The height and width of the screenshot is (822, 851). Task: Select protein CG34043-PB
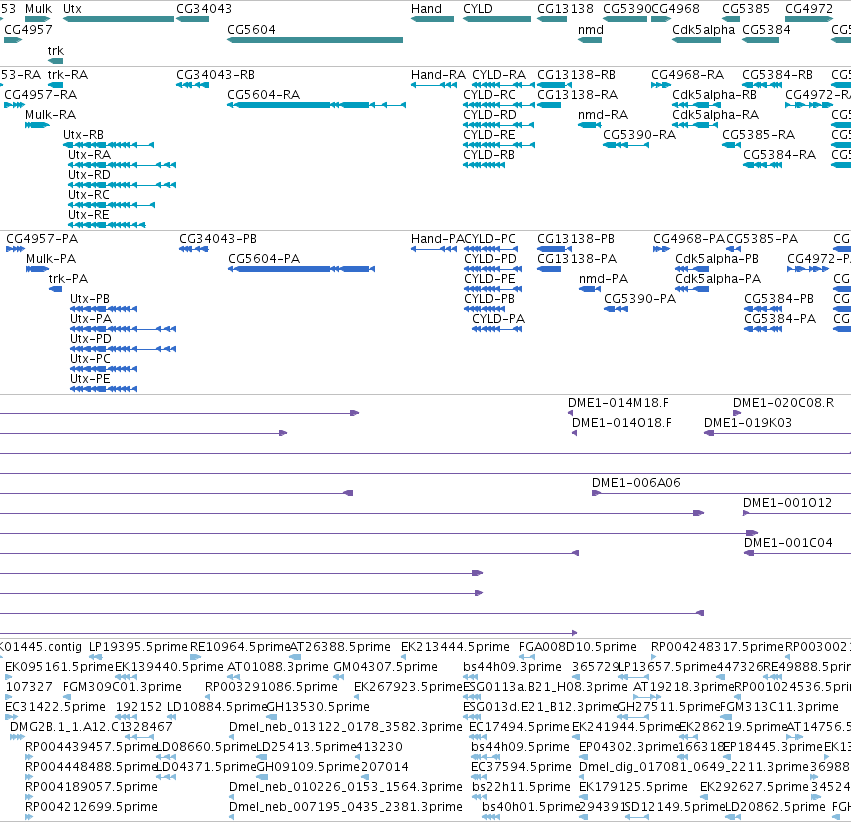(x=194, y=249)
